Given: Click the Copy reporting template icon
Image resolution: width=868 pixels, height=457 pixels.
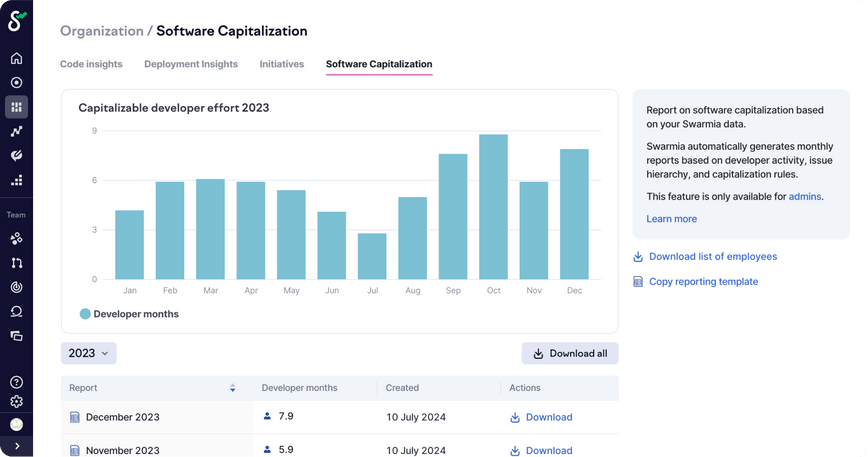Looking at the screenshot, I should click(x=638, y=282).
